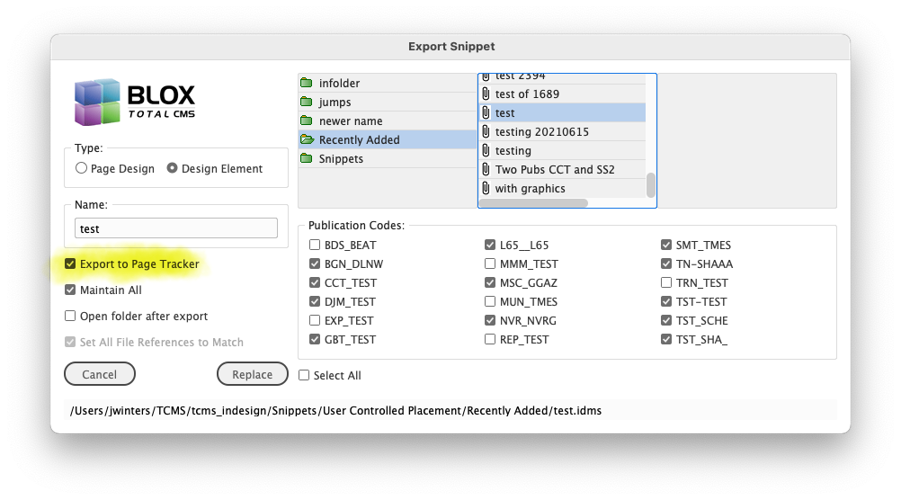Screen dimensions: 901x500
Task: Click the snippet list vertical scrollbar
Action: [x=650, y=185]
